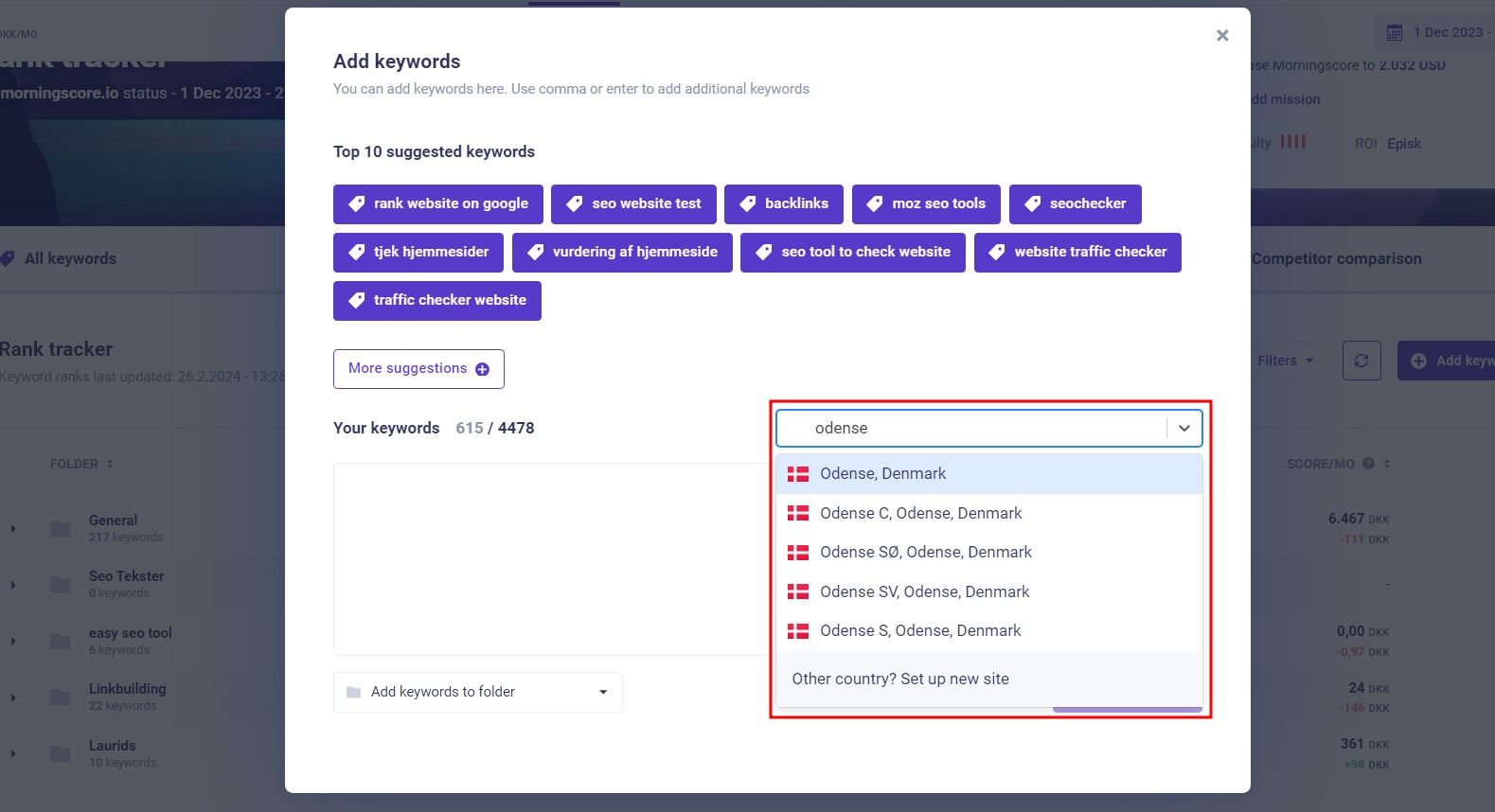Click the calendar icon for date range
Image resolution: width=1495 pixels, height=812 pixels.
[x=1394, y=33]
